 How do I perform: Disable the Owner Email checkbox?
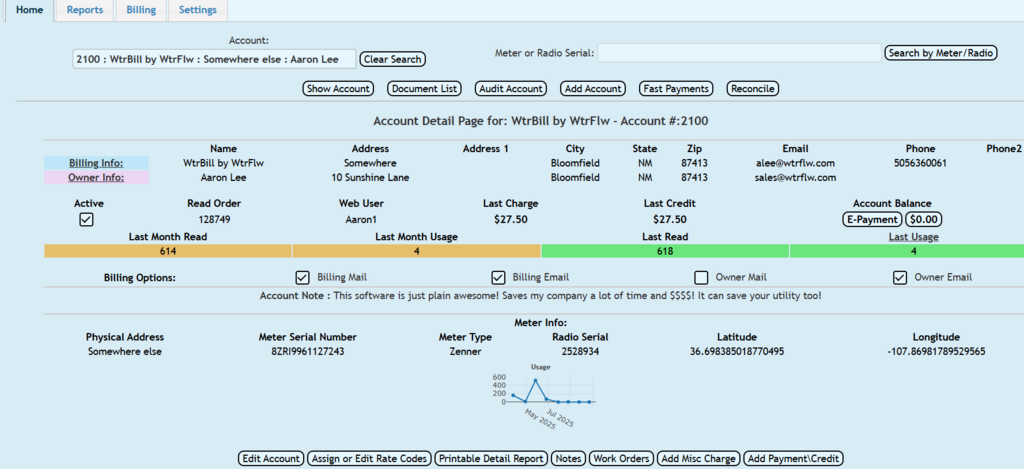(900, 277)
